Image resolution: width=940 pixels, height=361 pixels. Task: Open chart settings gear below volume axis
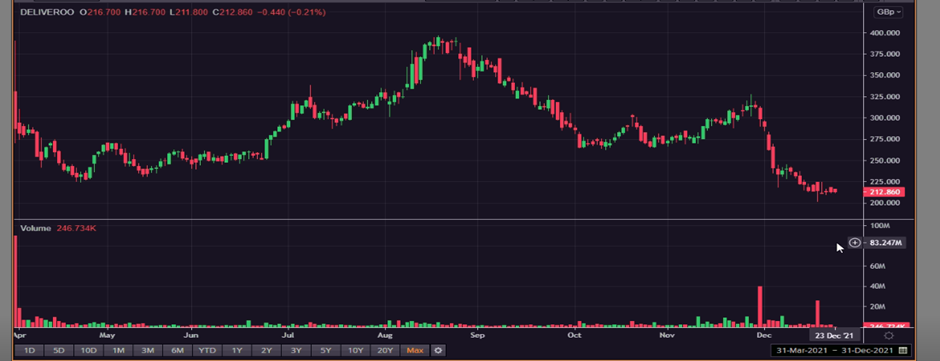888,335
